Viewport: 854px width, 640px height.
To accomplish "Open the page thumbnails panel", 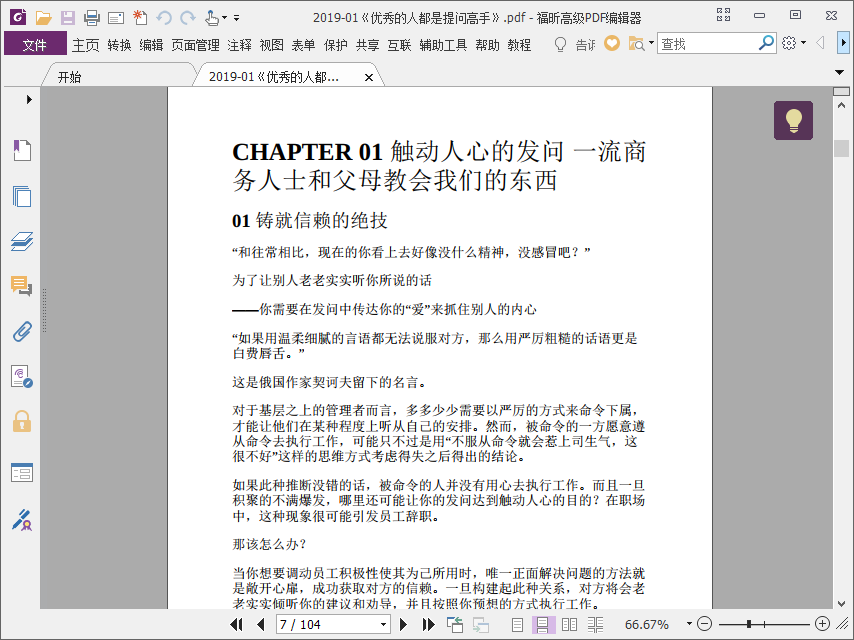I will click(22, 196).
